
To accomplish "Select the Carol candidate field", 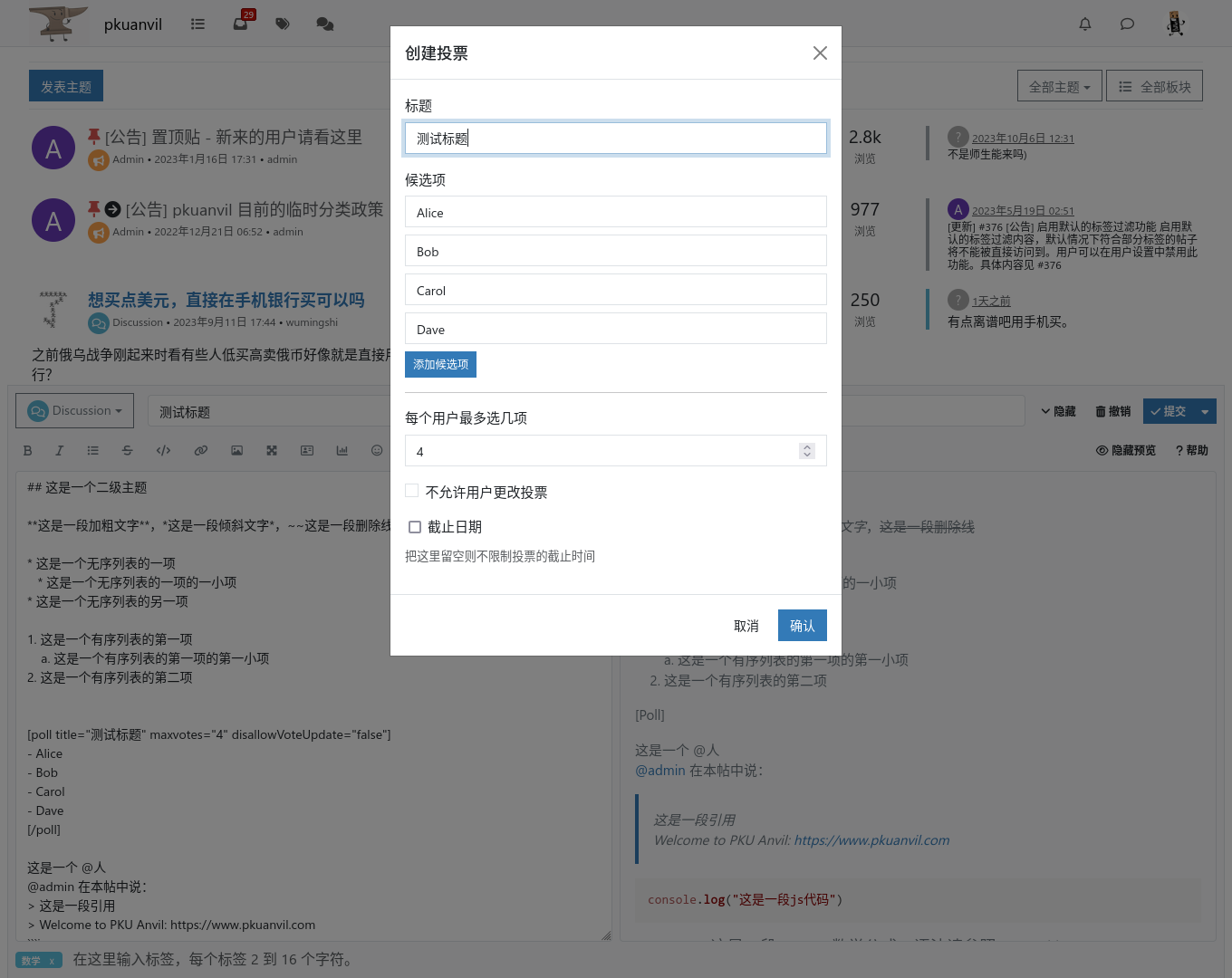I will [616, 290].
